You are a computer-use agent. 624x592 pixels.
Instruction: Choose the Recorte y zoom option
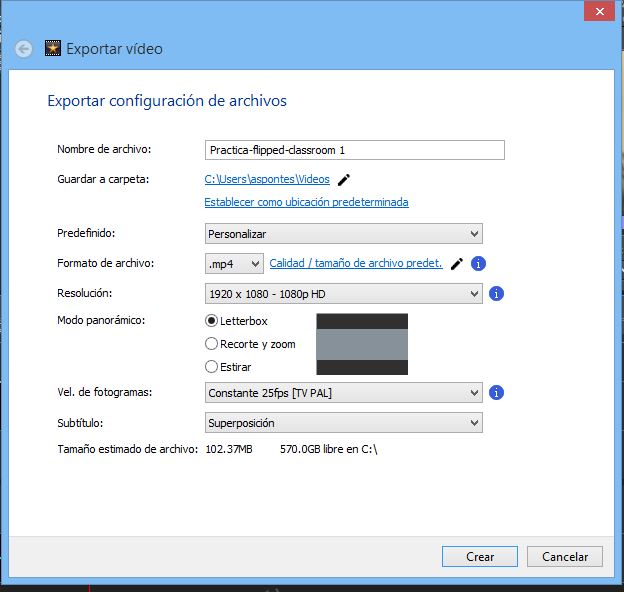tap(211, 344)
